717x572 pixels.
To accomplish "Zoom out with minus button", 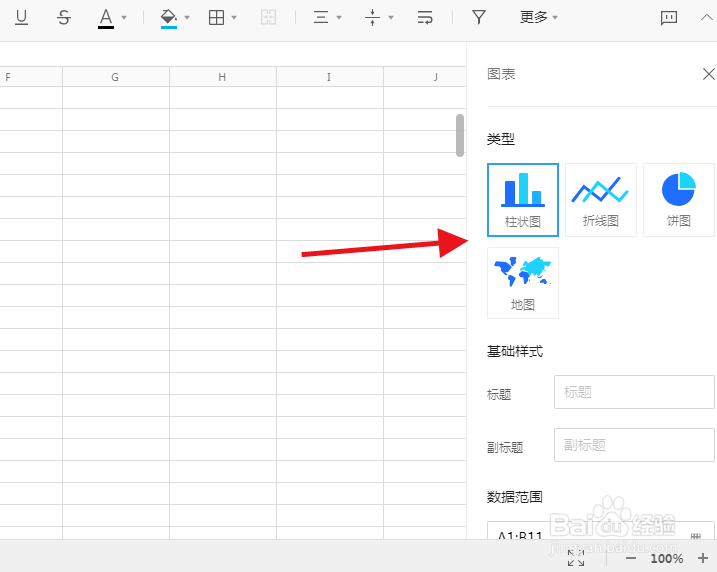I will [x=631, y=558].
